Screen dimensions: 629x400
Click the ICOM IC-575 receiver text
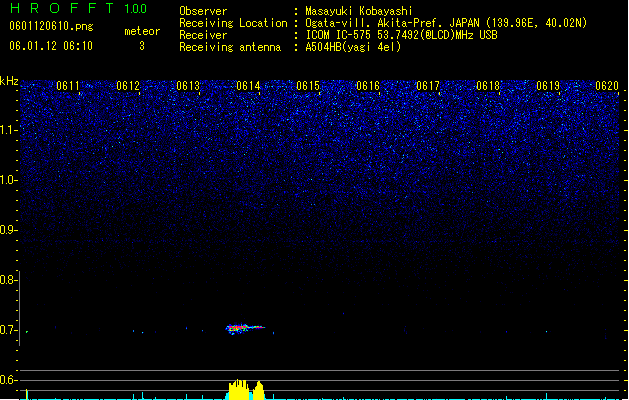tap(402, 35)
